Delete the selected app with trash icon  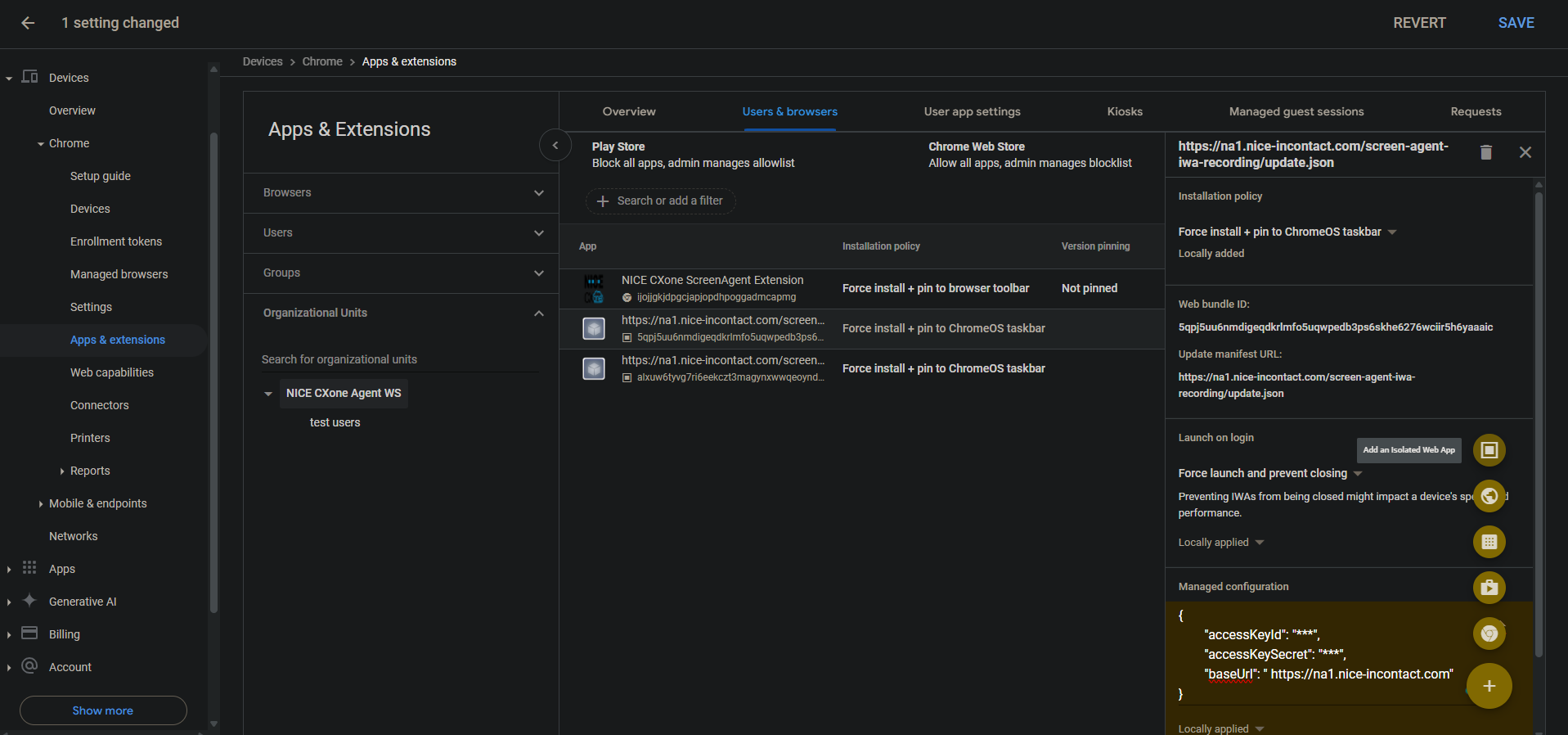coord(1485,153)
